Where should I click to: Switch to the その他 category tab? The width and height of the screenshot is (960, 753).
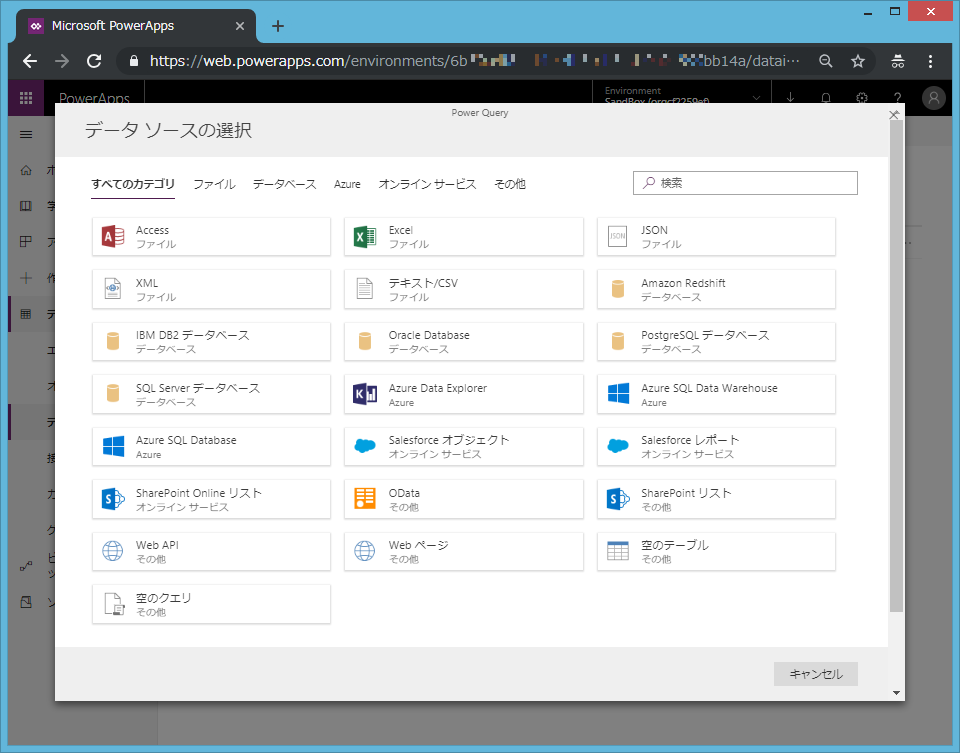[510, 184]
